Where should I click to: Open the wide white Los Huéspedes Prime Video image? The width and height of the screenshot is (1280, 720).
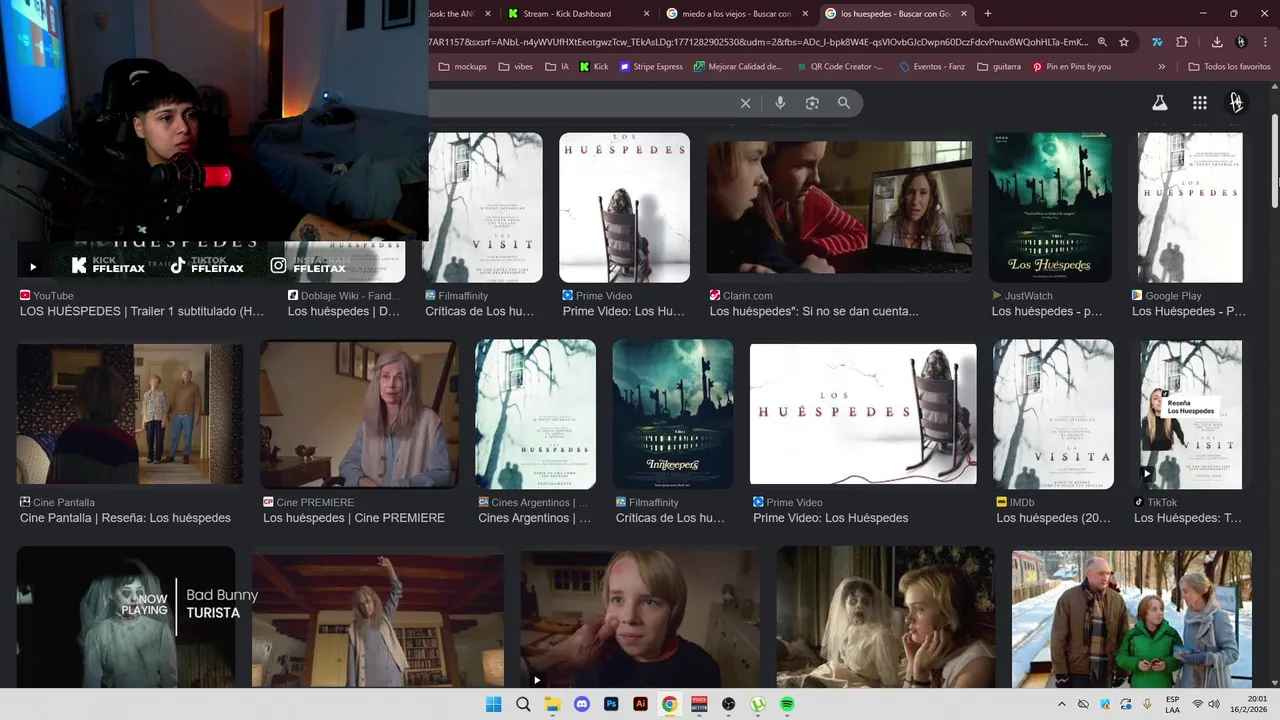point(863,414)
